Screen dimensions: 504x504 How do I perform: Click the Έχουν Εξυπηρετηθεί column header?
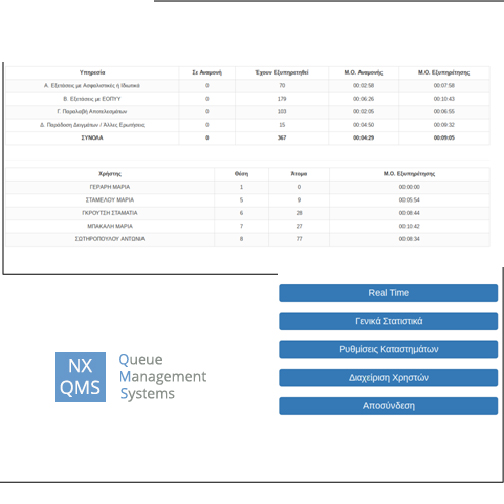(282, 73)
